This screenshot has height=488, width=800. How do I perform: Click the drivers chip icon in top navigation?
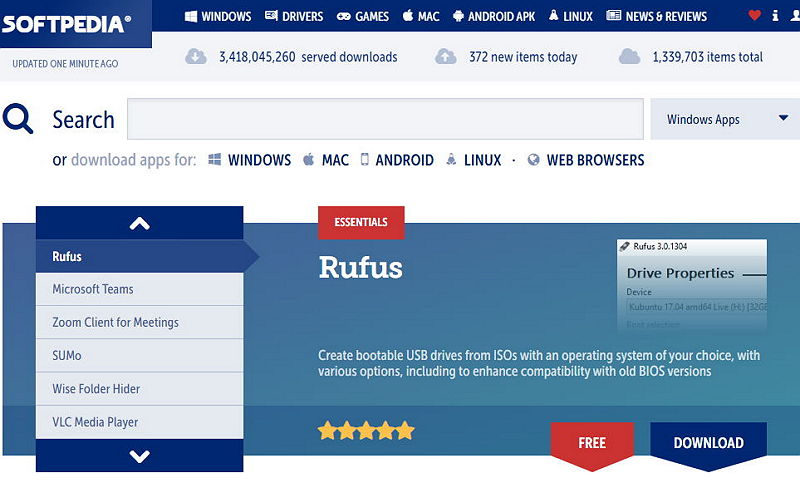271,15
